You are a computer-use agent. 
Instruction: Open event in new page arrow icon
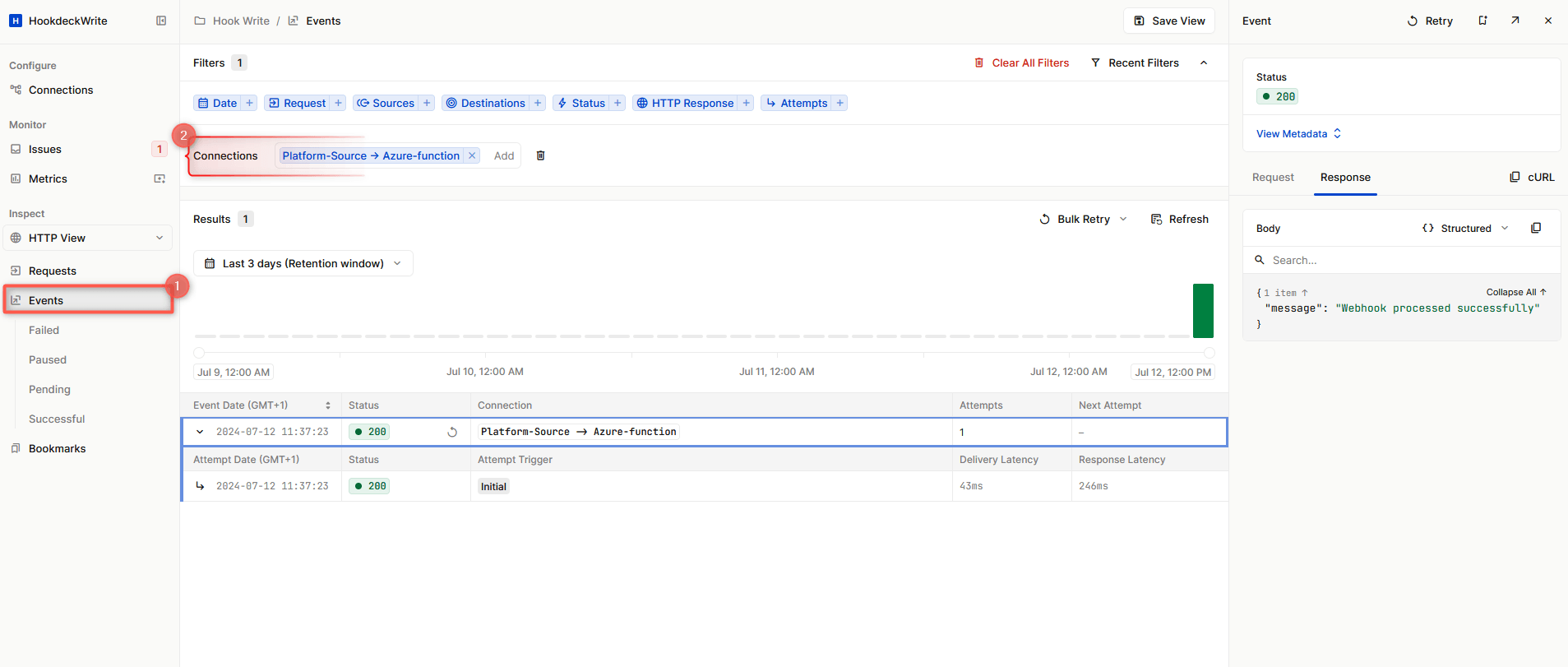[x=1515, y=21]
